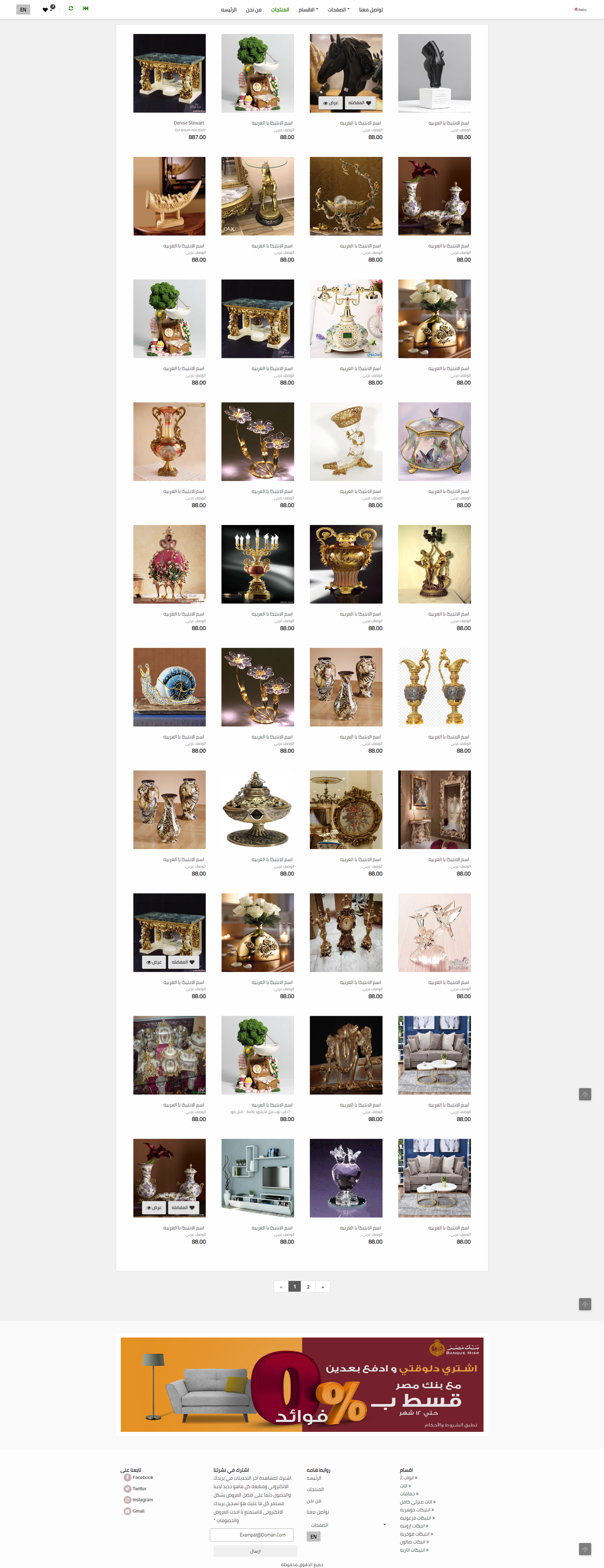Screen dimensions: 604x1568
Task: Click the scroll-to-top arrow beside pagination
Action: [x=585, y=1304]
